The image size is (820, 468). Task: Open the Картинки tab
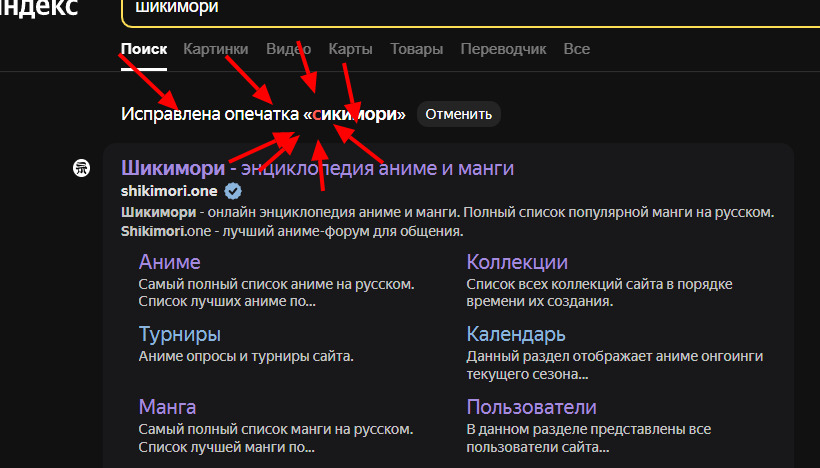coord(215,49)
